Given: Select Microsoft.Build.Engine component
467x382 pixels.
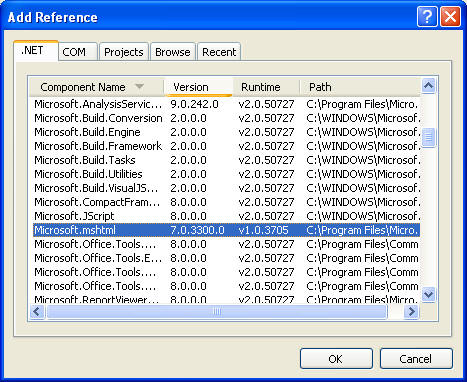Looking at the screenshot, I should (x=226, y=132).
